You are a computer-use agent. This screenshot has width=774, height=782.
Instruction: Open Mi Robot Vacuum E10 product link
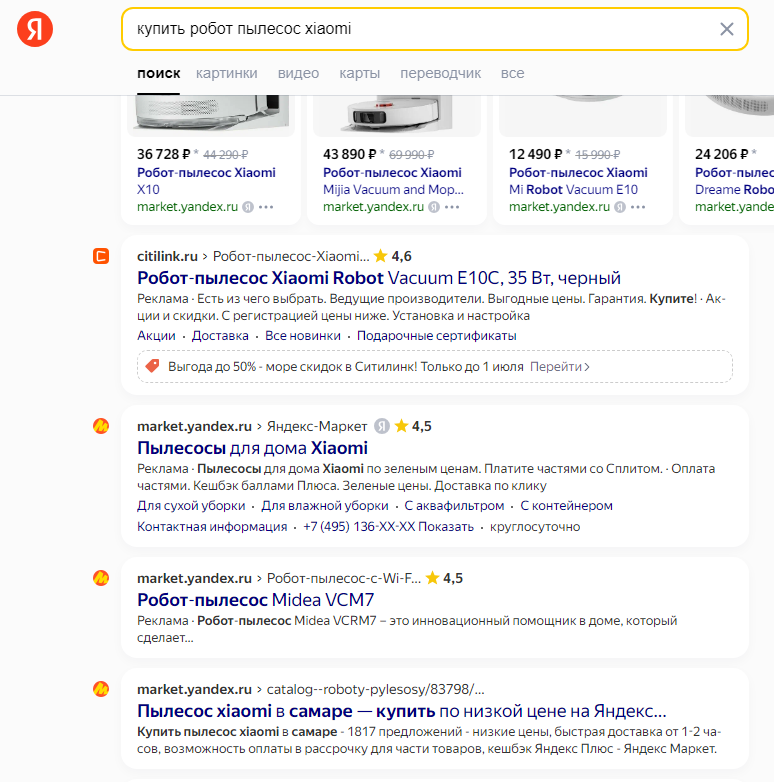pyautogui.click(x=578, y=181)
